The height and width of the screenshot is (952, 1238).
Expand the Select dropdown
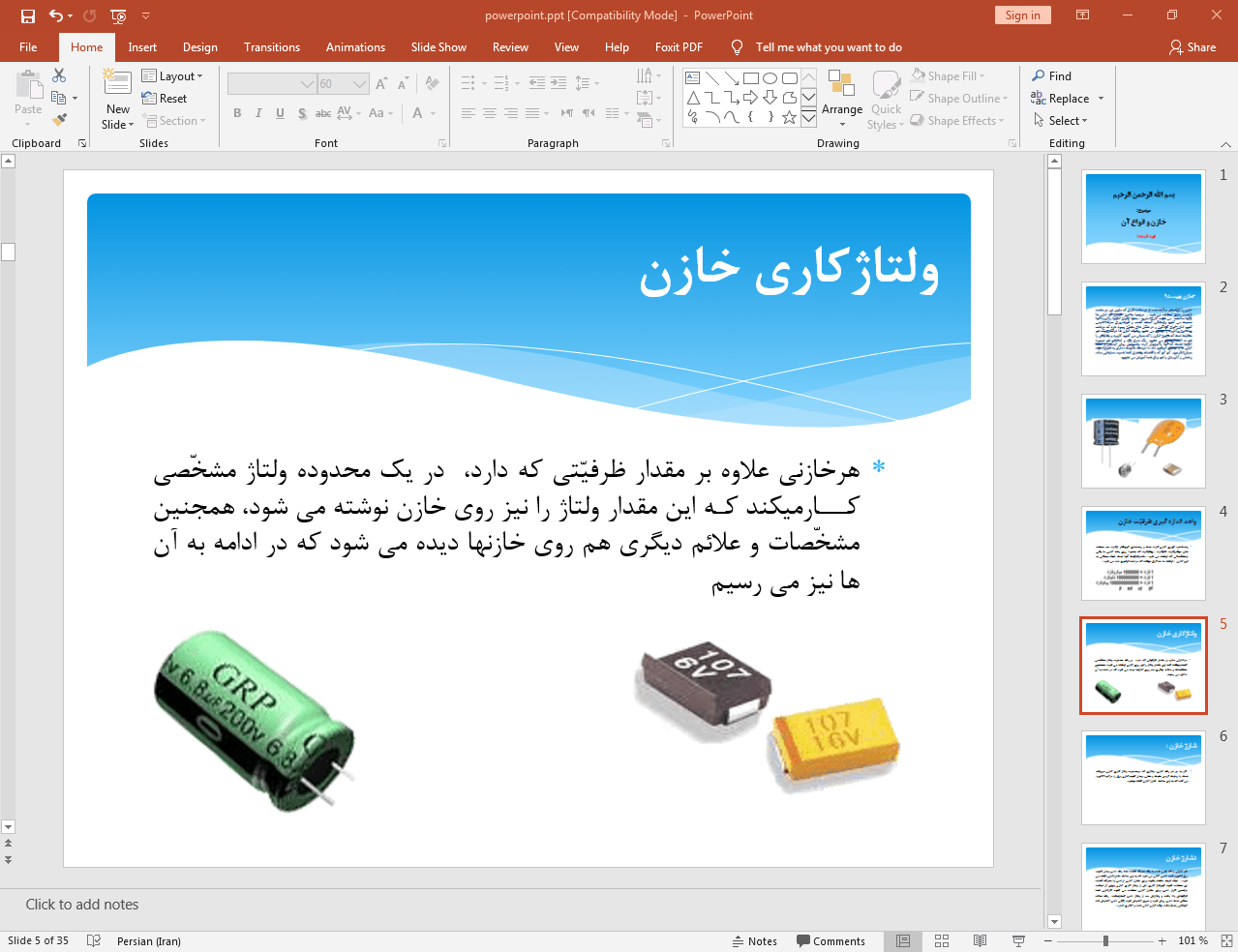pyautogui.click(x=1060, y=120)
